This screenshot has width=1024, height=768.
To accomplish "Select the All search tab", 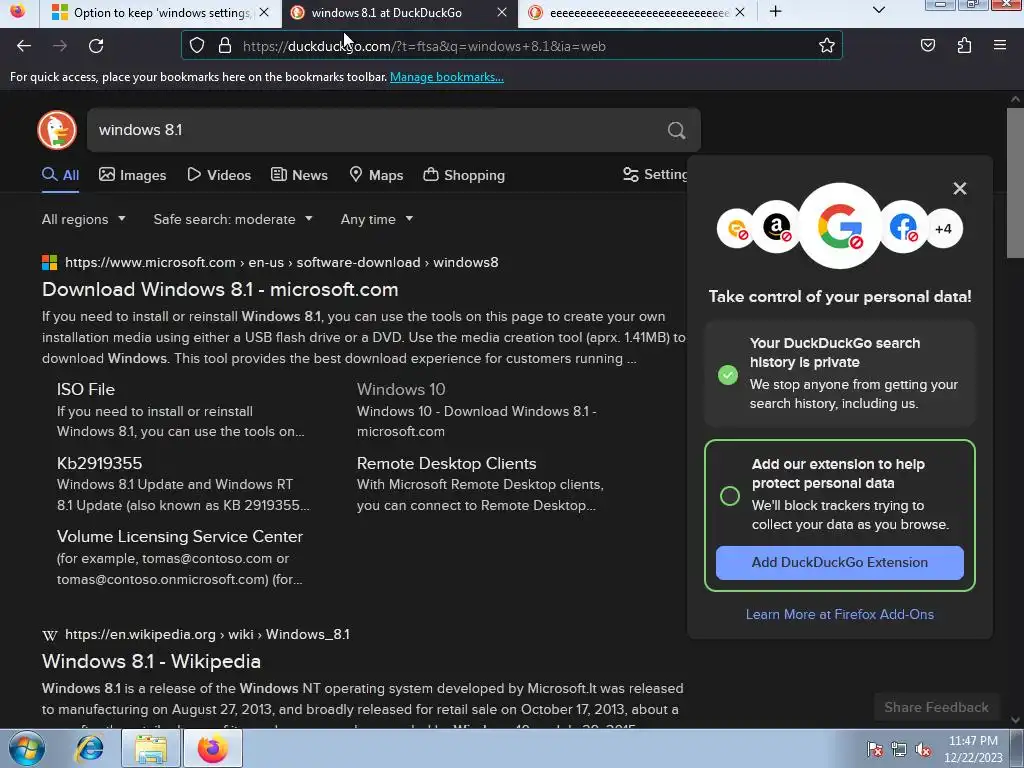I will click(60, 175).
